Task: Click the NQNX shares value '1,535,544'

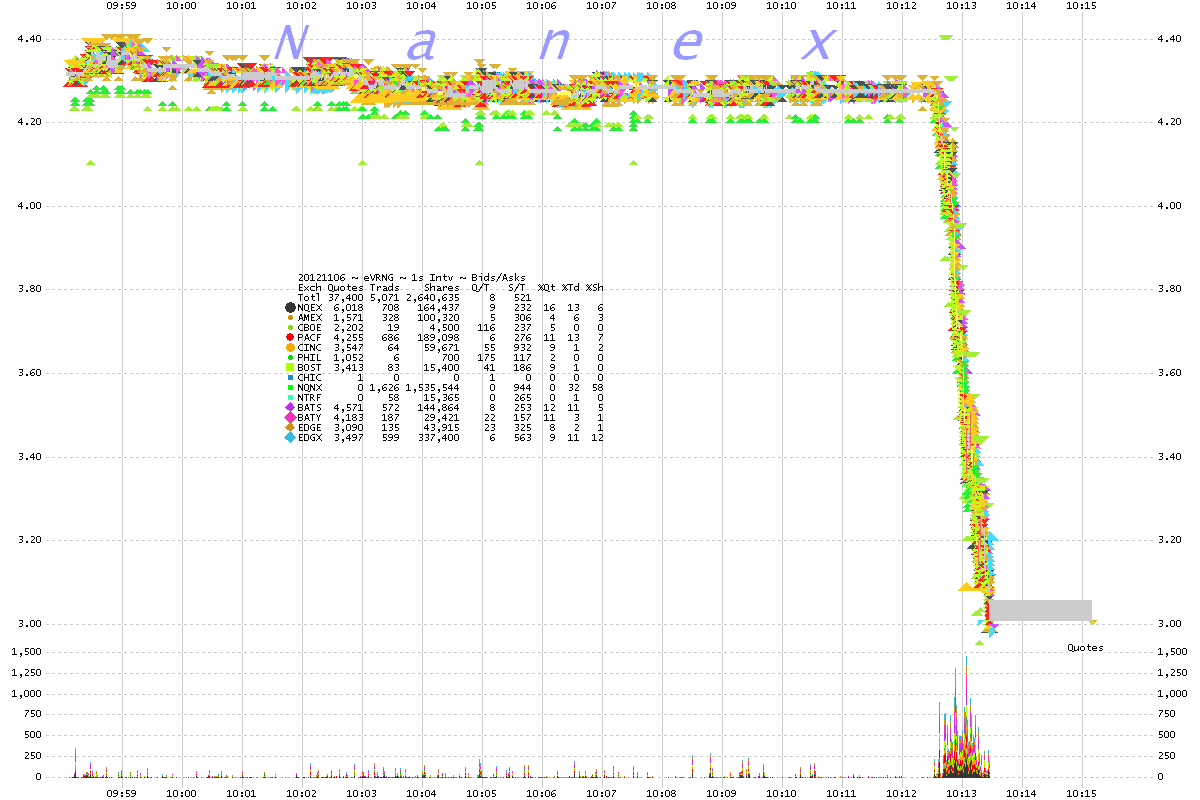Action: (x=432, y=387)
